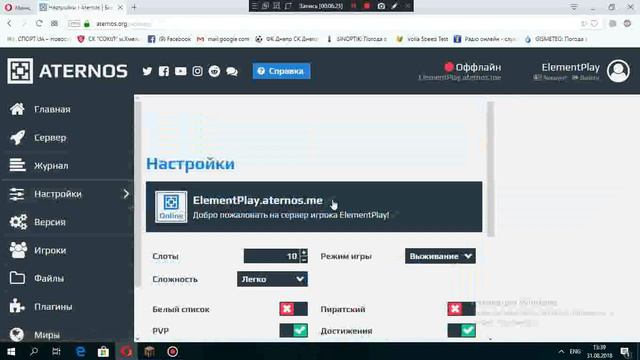Click the Настройки sliders icon in sidebar
This screenshot has height=360, width=640.
[x=17, y=194]
